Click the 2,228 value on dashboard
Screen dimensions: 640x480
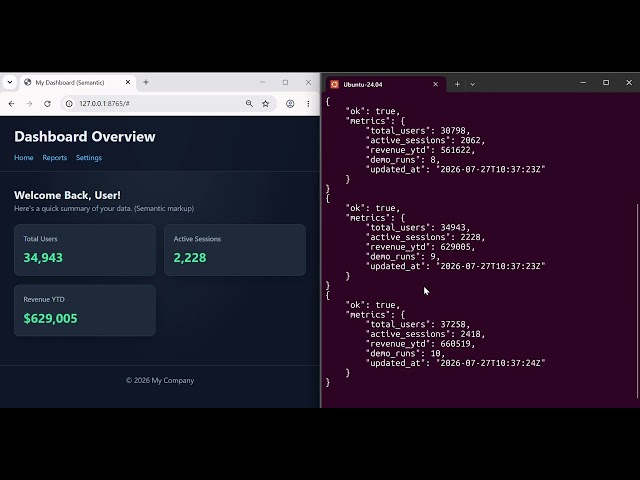(x=190, y=258)
